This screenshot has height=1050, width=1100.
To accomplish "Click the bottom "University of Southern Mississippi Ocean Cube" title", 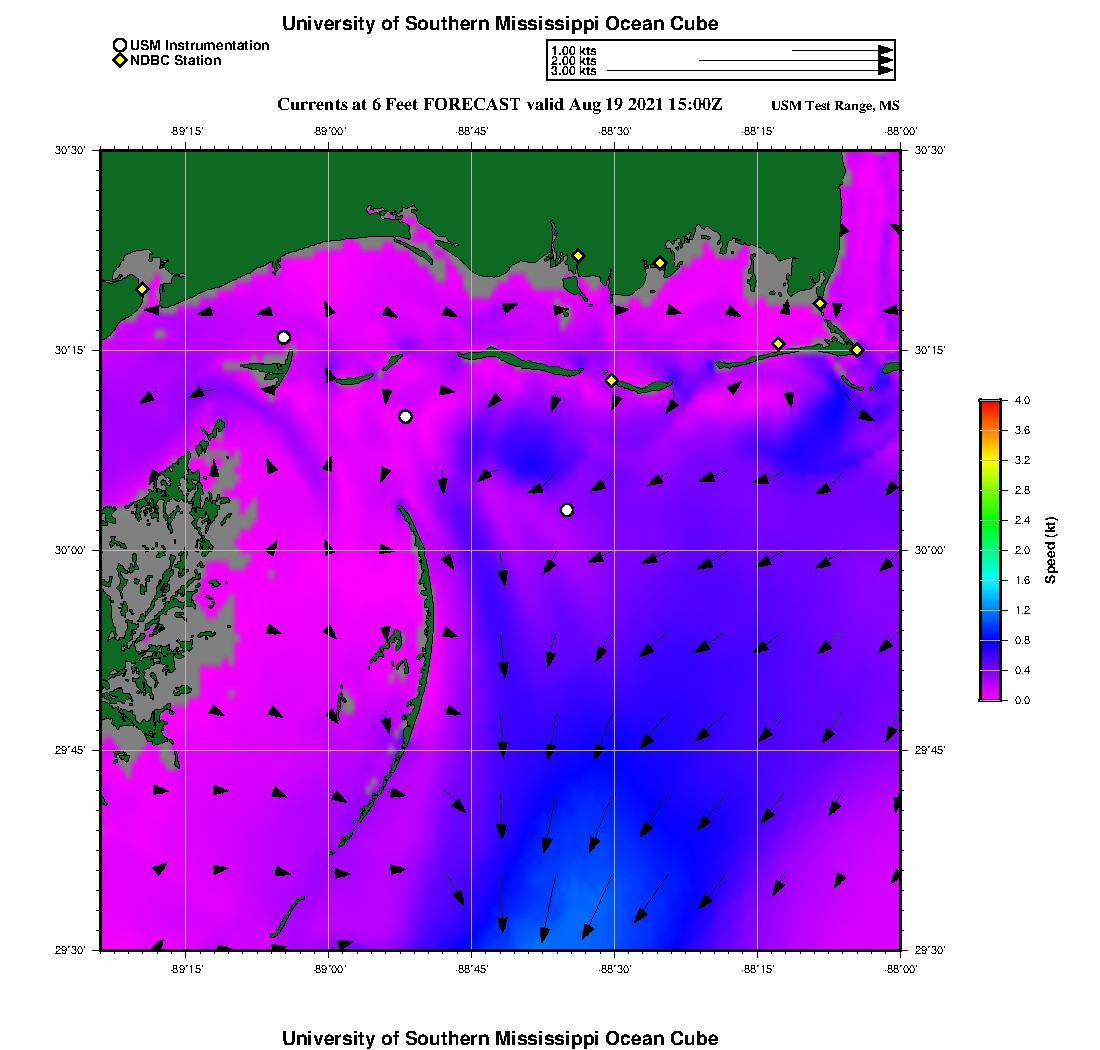I will pyautogui.click(x=500, y=1038).
